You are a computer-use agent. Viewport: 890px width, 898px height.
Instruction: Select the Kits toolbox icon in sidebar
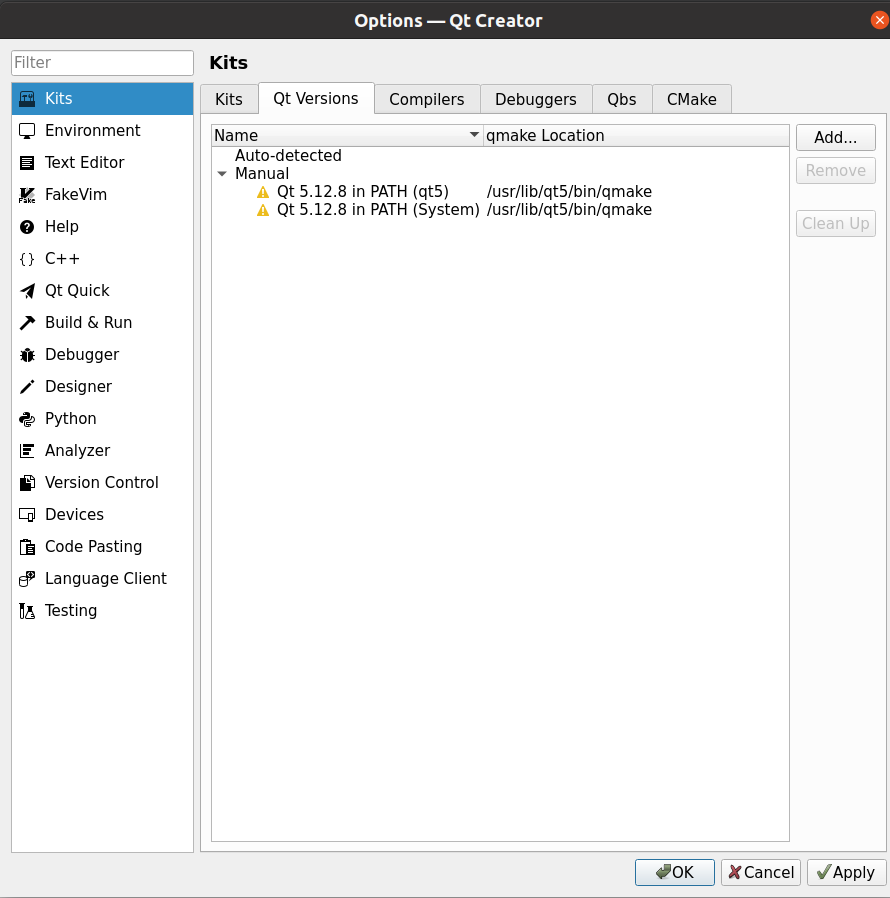[27, 99]
